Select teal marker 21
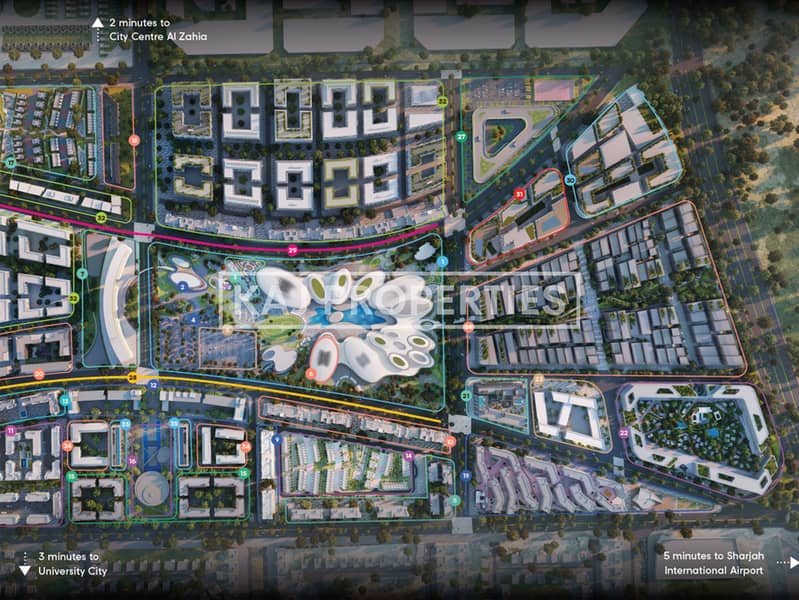799x600 pixels. (466, 396)
